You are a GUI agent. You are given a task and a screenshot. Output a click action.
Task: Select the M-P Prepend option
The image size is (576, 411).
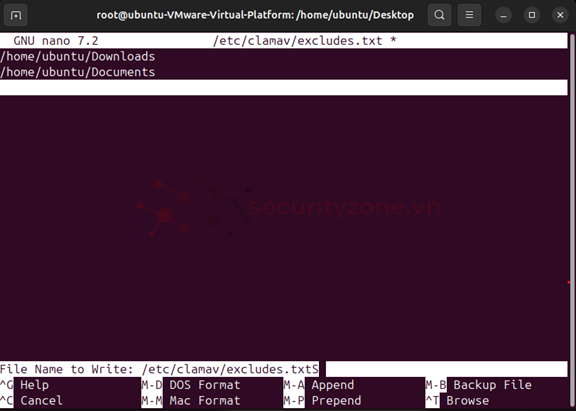(323, 401)
